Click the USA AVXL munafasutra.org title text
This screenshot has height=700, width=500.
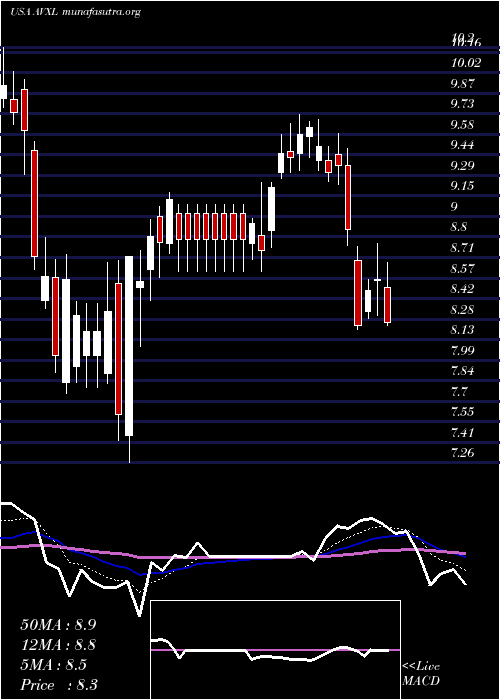(75, 12)
